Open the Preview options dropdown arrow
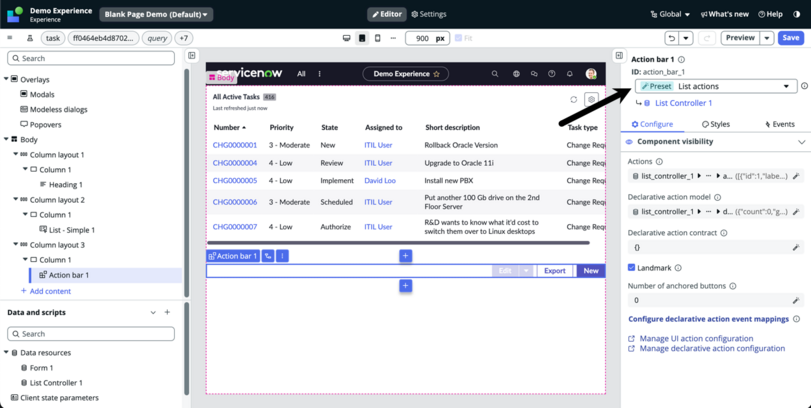 click(767, 38)
